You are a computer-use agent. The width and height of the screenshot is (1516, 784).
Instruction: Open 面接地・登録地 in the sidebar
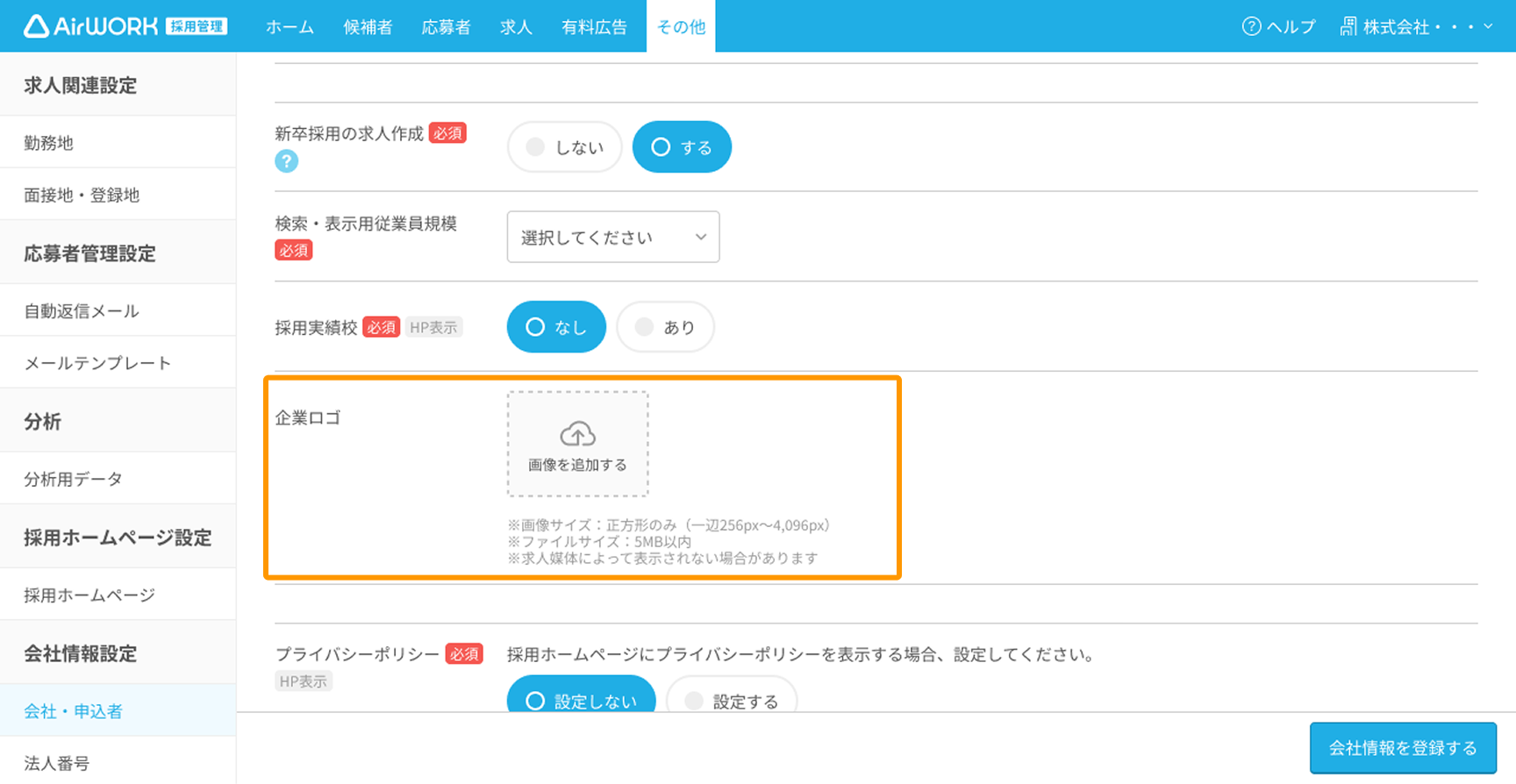118,195
